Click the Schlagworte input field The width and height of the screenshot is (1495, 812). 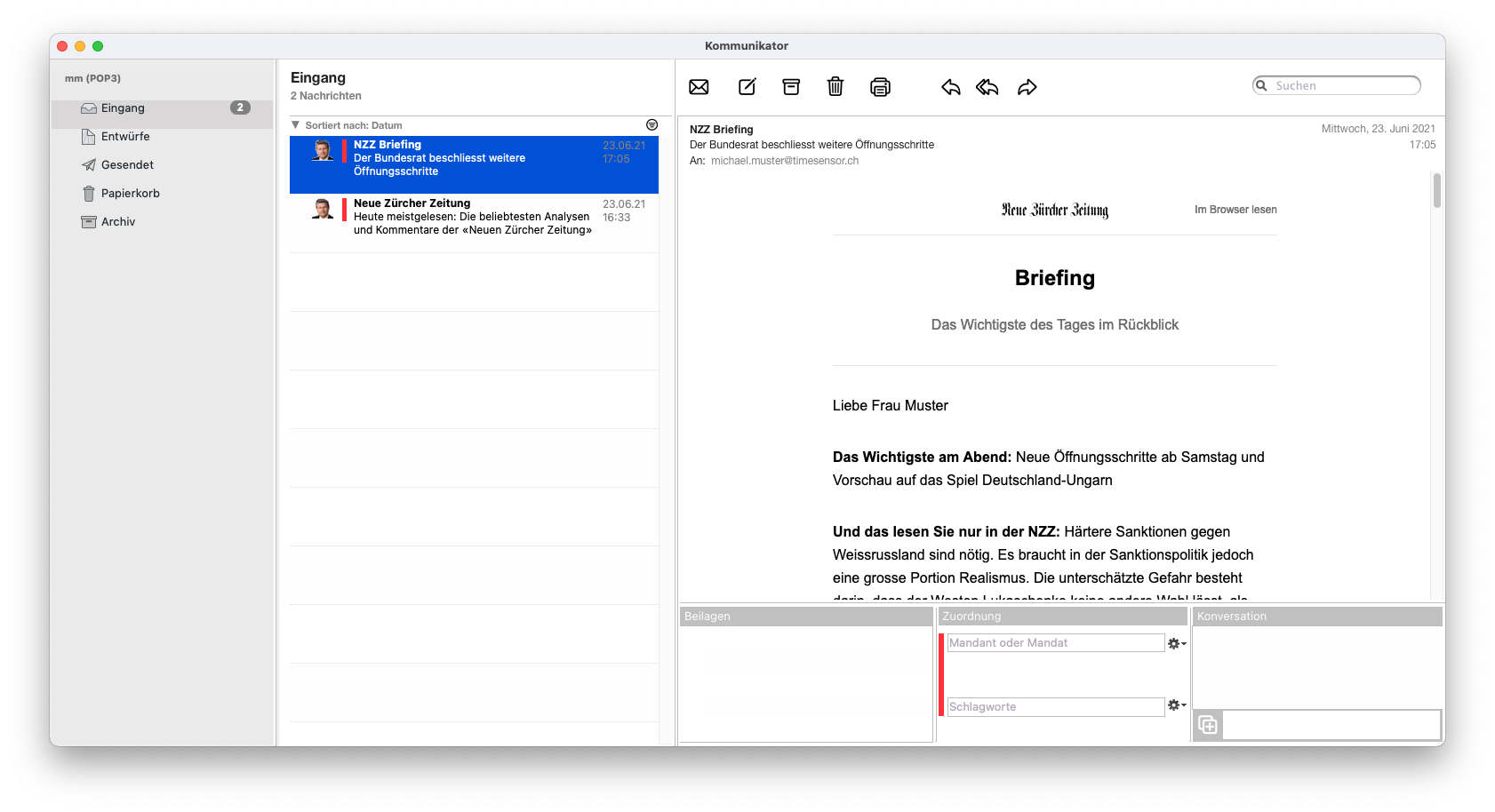(x=1056, y=707)
